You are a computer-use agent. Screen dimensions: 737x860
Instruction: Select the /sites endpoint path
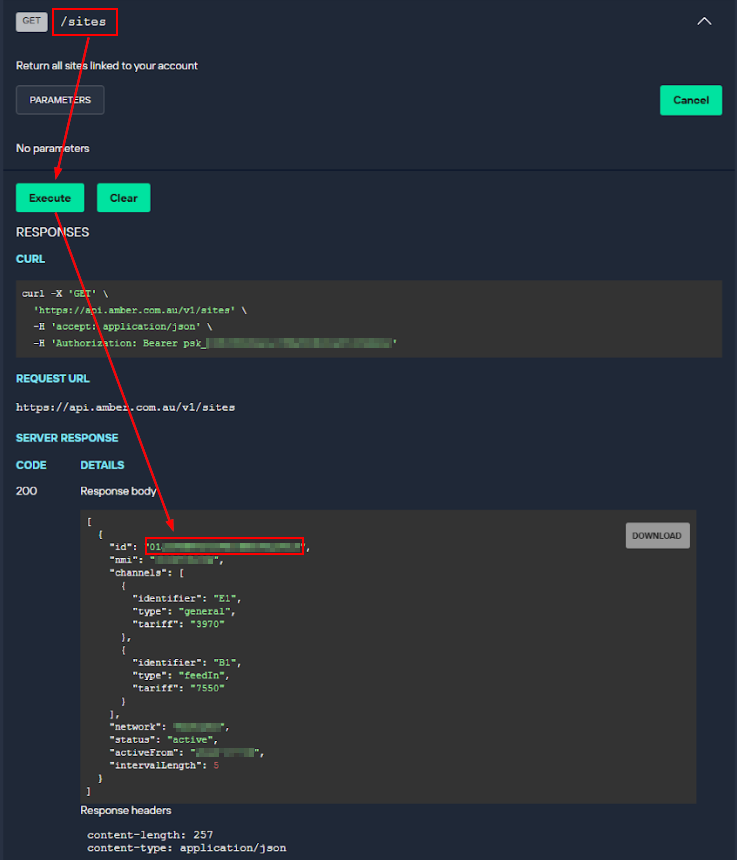coord(84,21)
